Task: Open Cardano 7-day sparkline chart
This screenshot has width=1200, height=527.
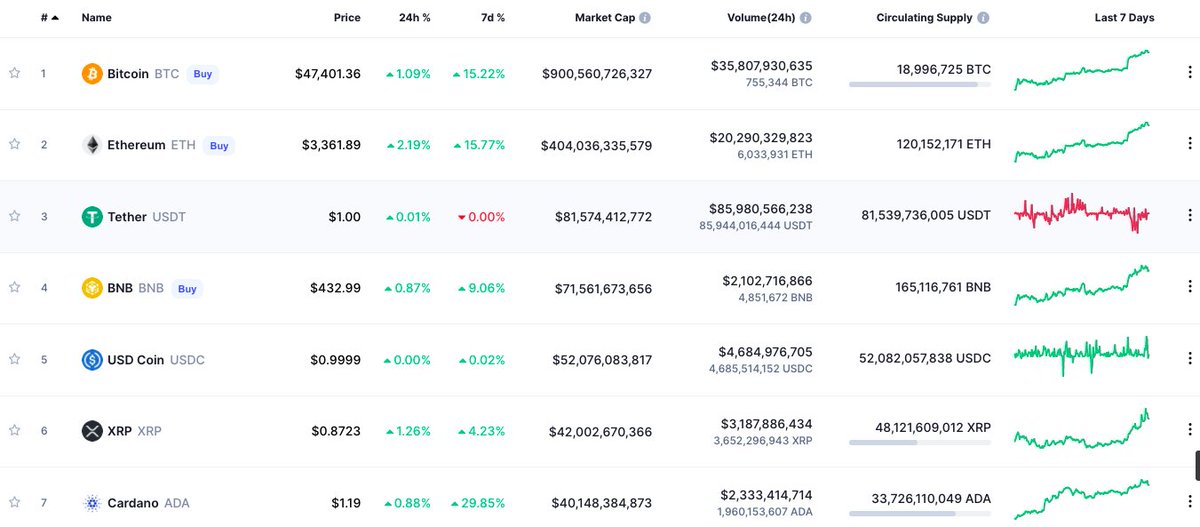Action: [1082, 498]
